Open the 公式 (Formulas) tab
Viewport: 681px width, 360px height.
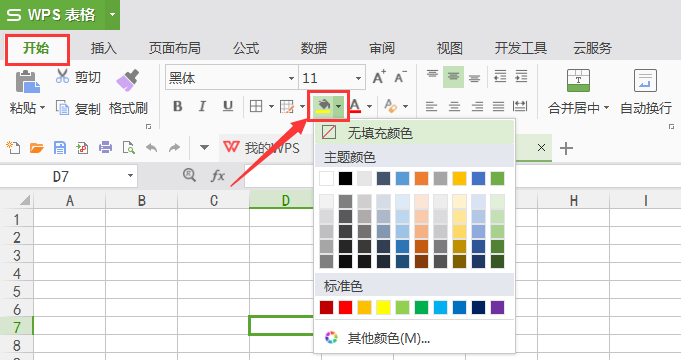[246, 48]
